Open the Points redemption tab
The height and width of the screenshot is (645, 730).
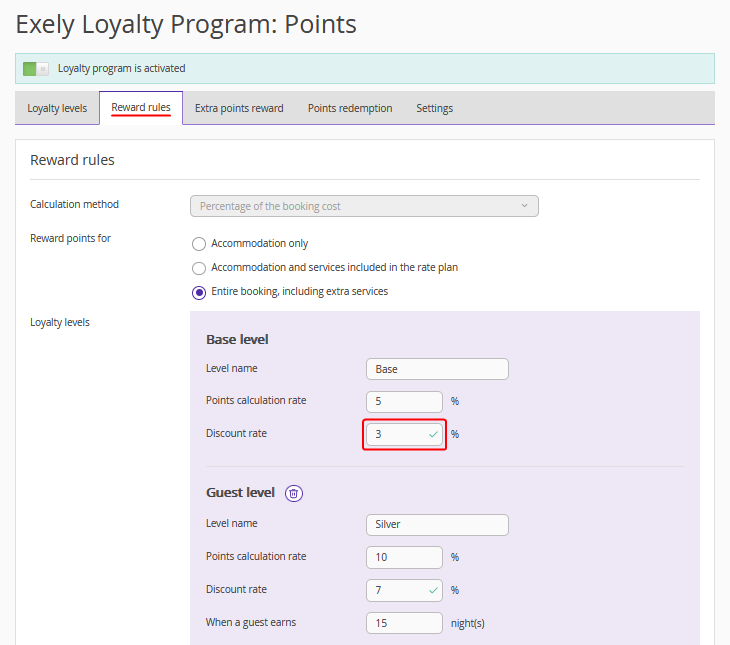(350, 108)
